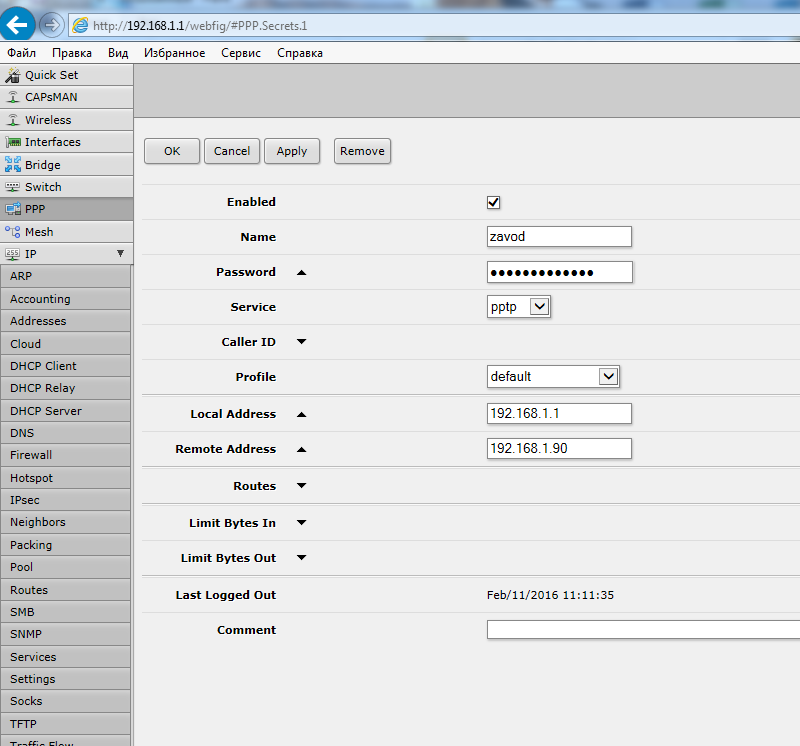Click the Mesh icon in sidebar

(13, 232)
